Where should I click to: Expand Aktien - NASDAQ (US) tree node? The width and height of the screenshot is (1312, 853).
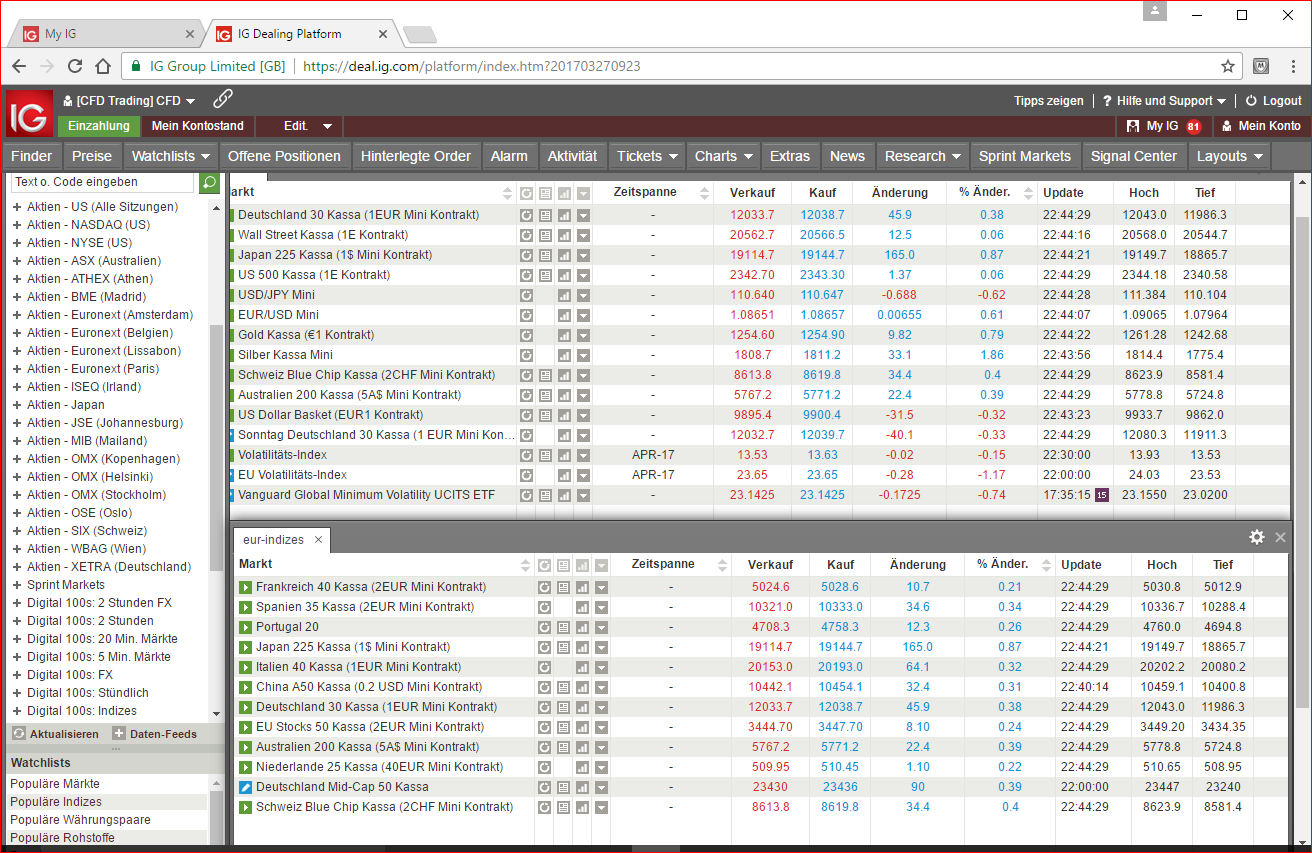pos(17,225)
